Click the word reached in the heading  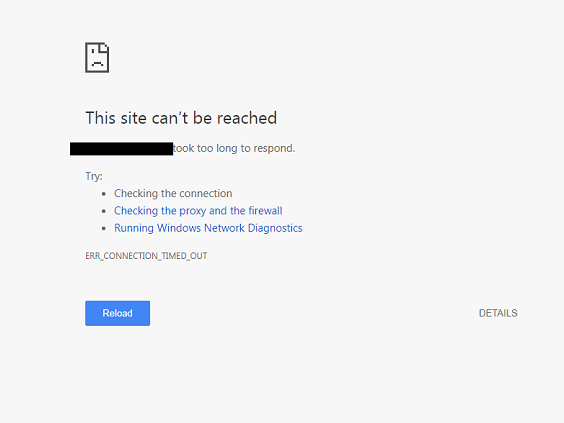tap(247, 118)
